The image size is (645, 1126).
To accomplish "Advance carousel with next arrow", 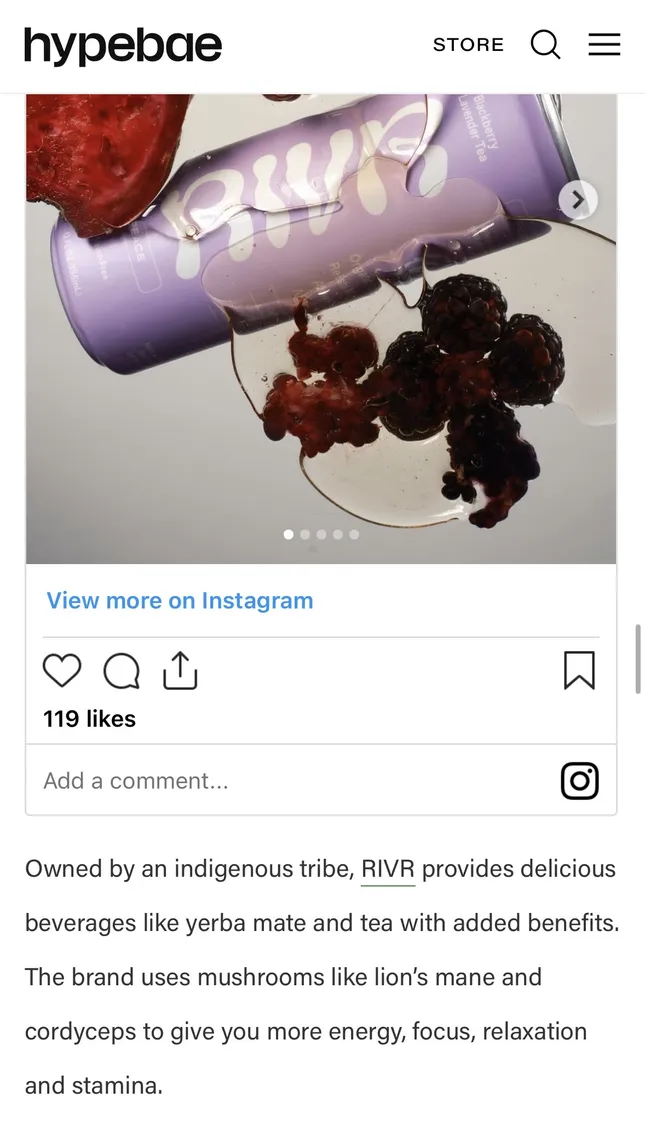I will 577,200.
